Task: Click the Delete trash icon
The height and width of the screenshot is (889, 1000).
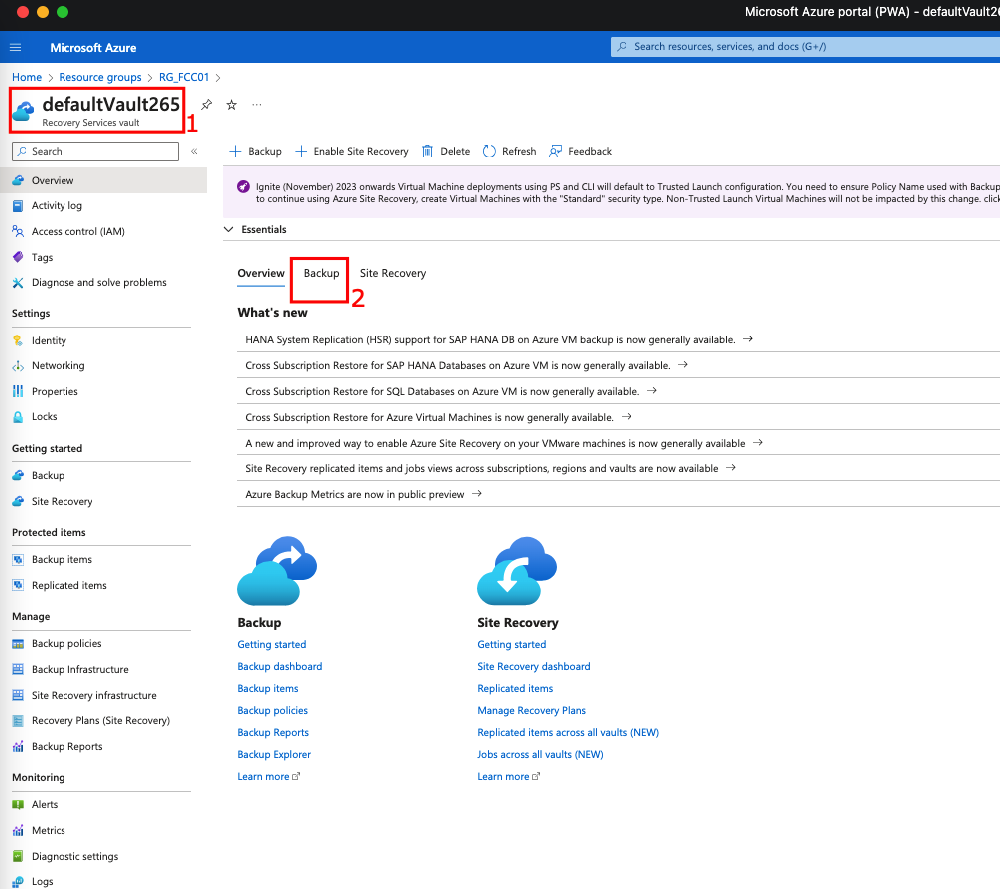Action: (428, 152)
